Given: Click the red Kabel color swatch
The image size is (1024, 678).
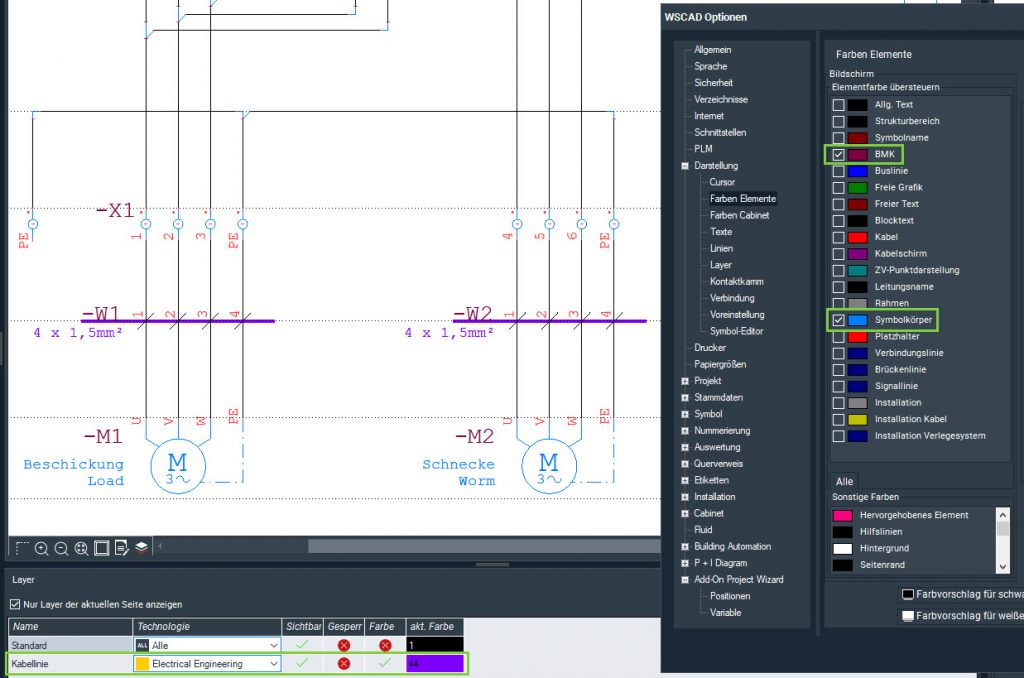Looking at the screenshot, I should click(x=857, y=237).
